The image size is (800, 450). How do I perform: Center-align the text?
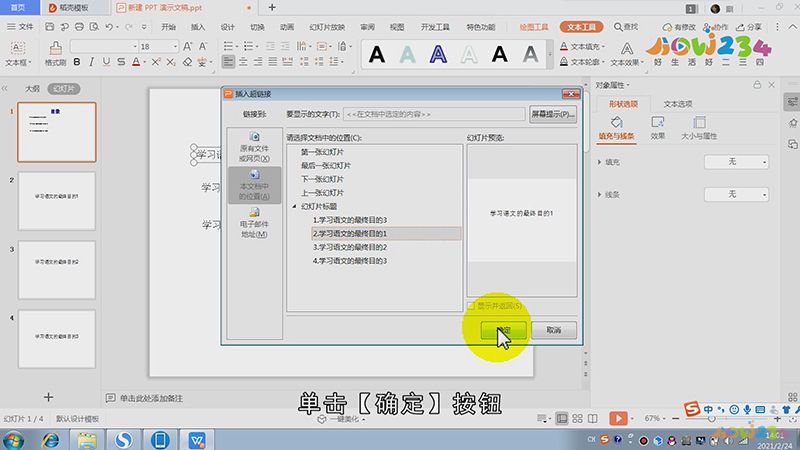(243, 62)
